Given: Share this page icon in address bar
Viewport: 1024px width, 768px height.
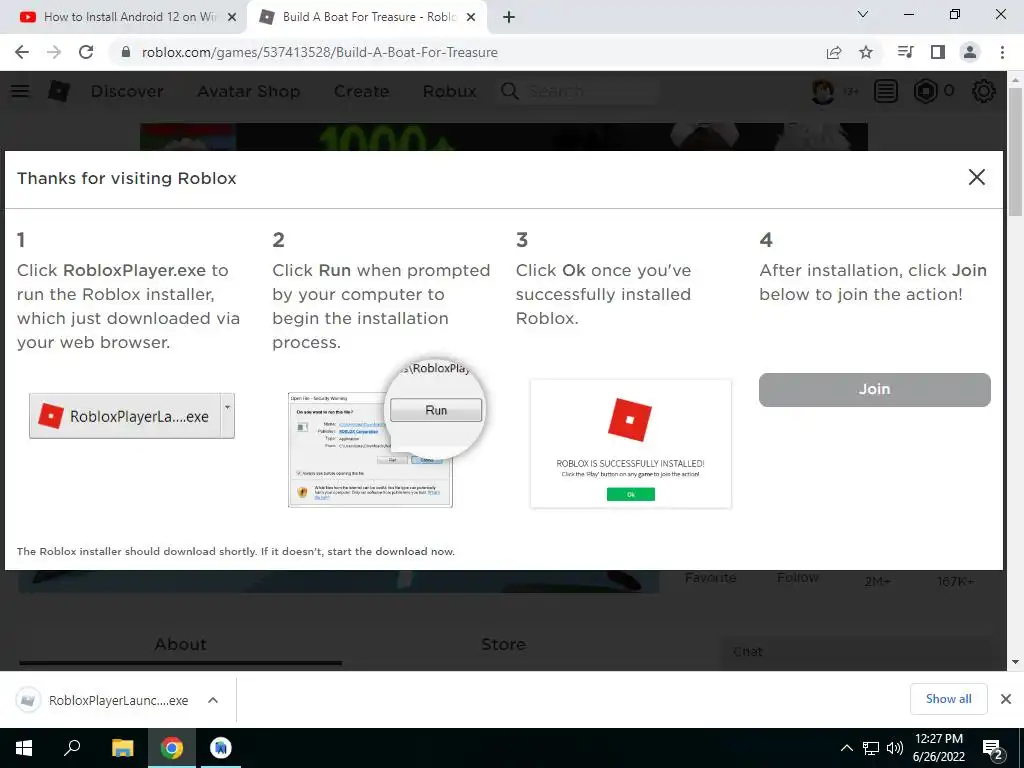Looking at the screenshot, I should (x=834, y=52).
